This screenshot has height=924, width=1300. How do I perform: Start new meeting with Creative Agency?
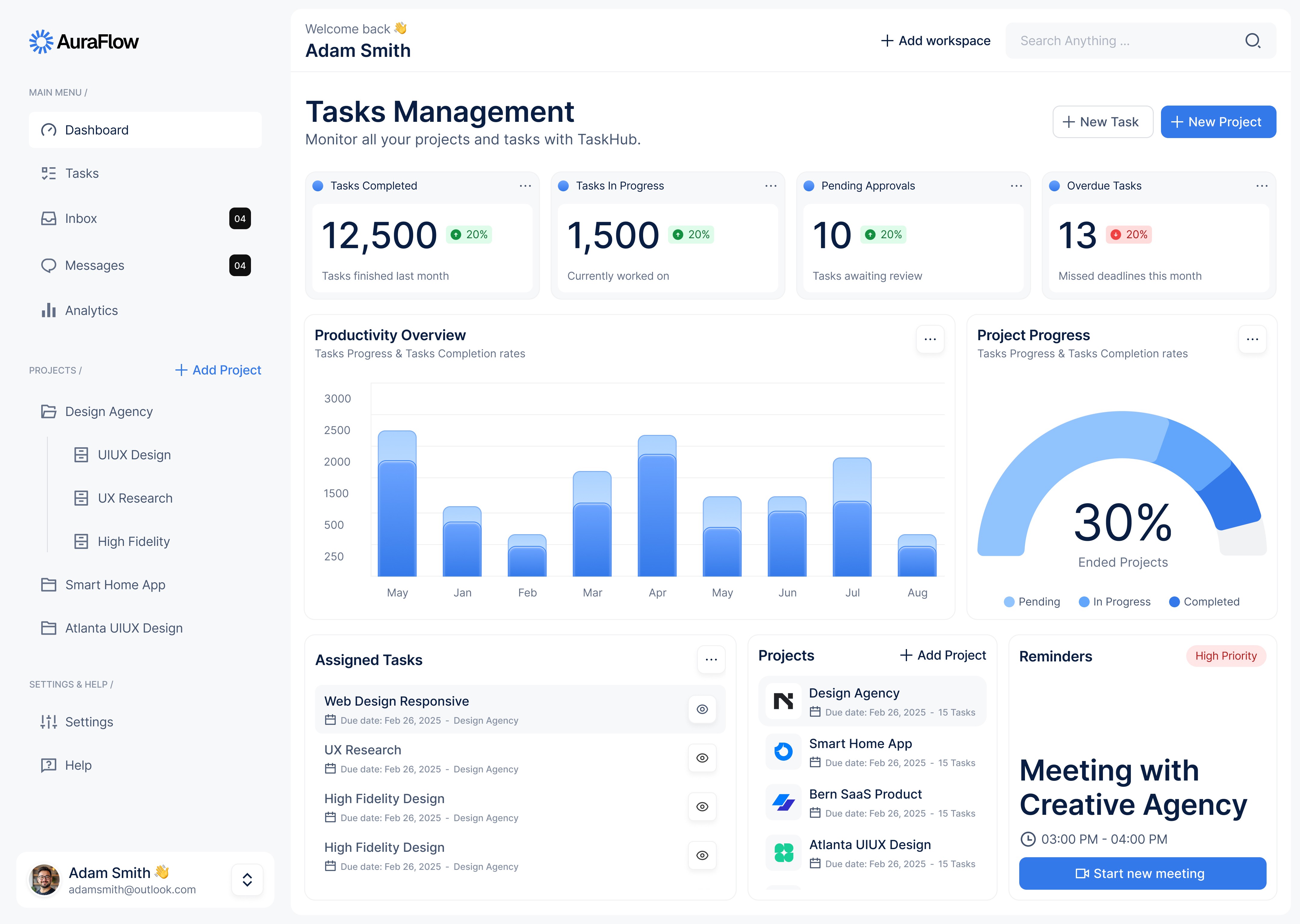coord(1142,873)
